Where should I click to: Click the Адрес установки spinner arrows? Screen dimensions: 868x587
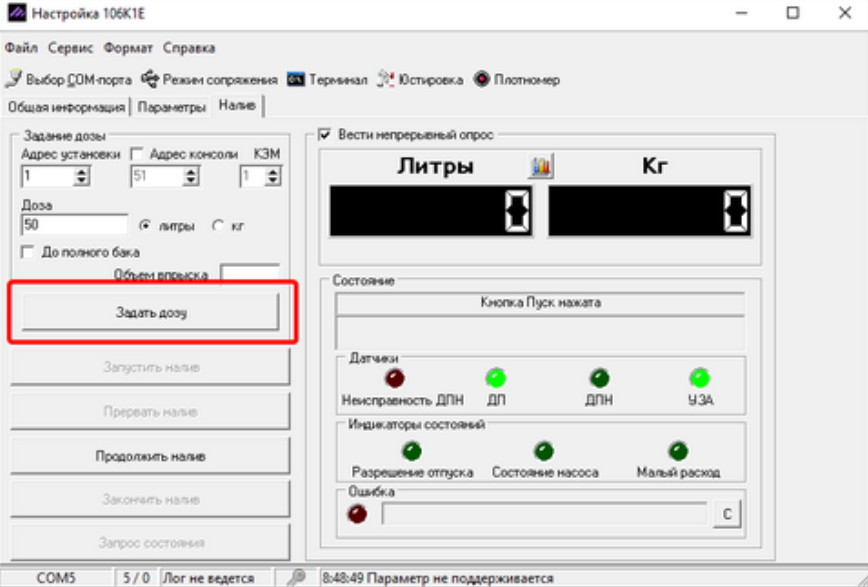[x=81, y=177]
